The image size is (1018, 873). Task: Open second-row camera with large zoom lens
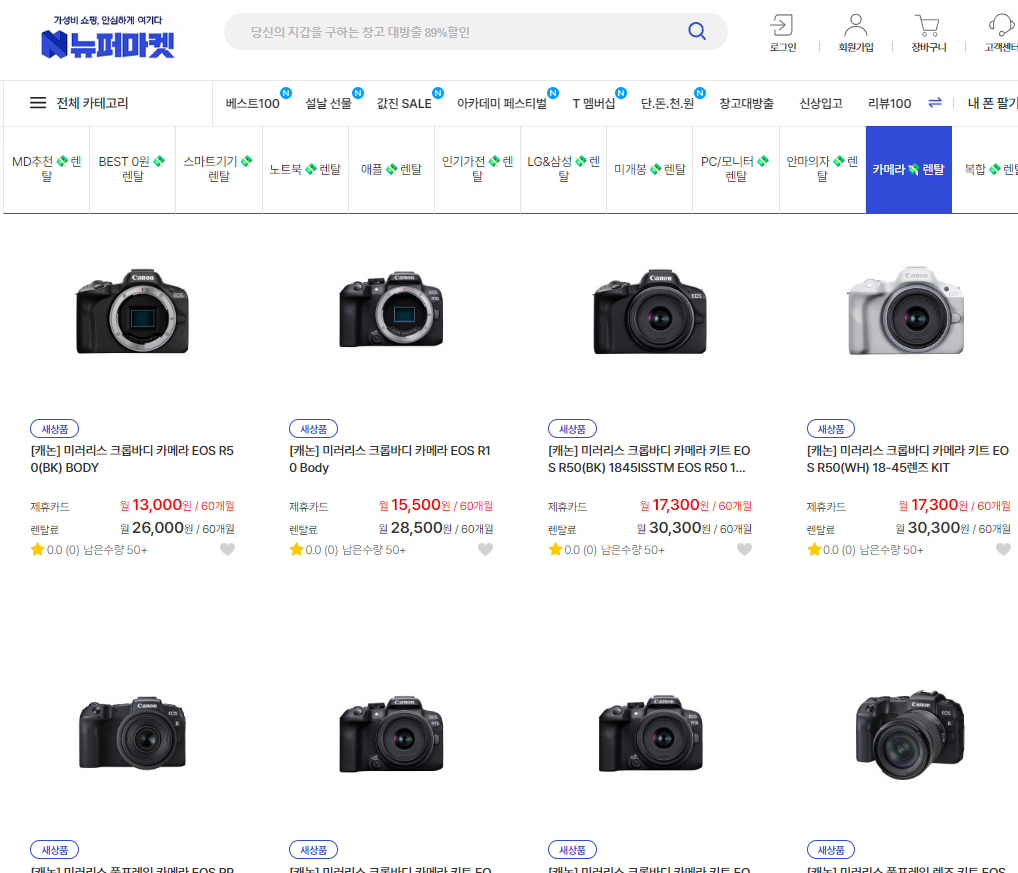tap(910, 735)
